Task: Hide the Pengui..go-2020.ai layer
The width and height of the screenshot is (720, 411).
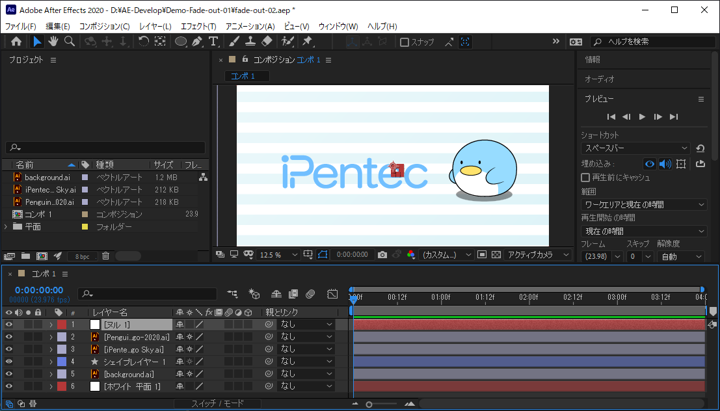Action: [x=9, y=337]
